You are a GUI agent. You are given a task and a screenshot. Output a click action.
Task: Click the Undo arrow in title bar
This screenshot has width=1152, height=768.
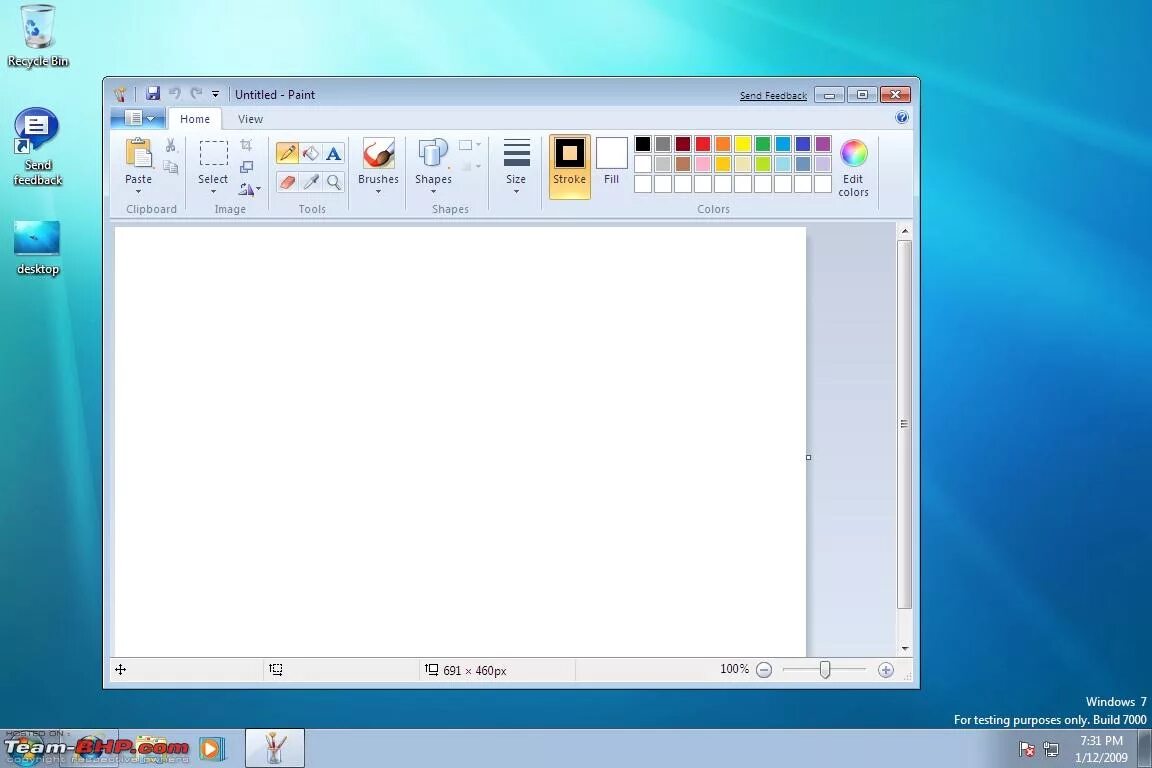point(175,93)
